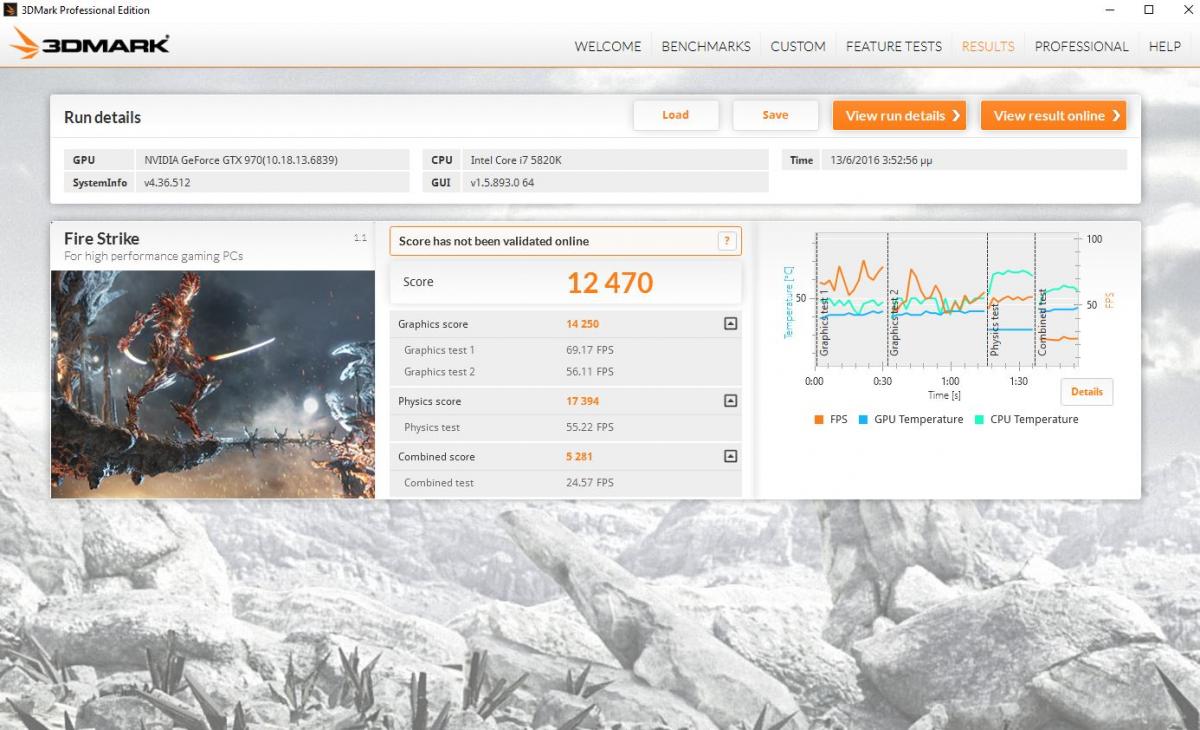Open the Feature Tests tab
The width and height of the screenshot is (1200, 730).
[x=894, y=46]
